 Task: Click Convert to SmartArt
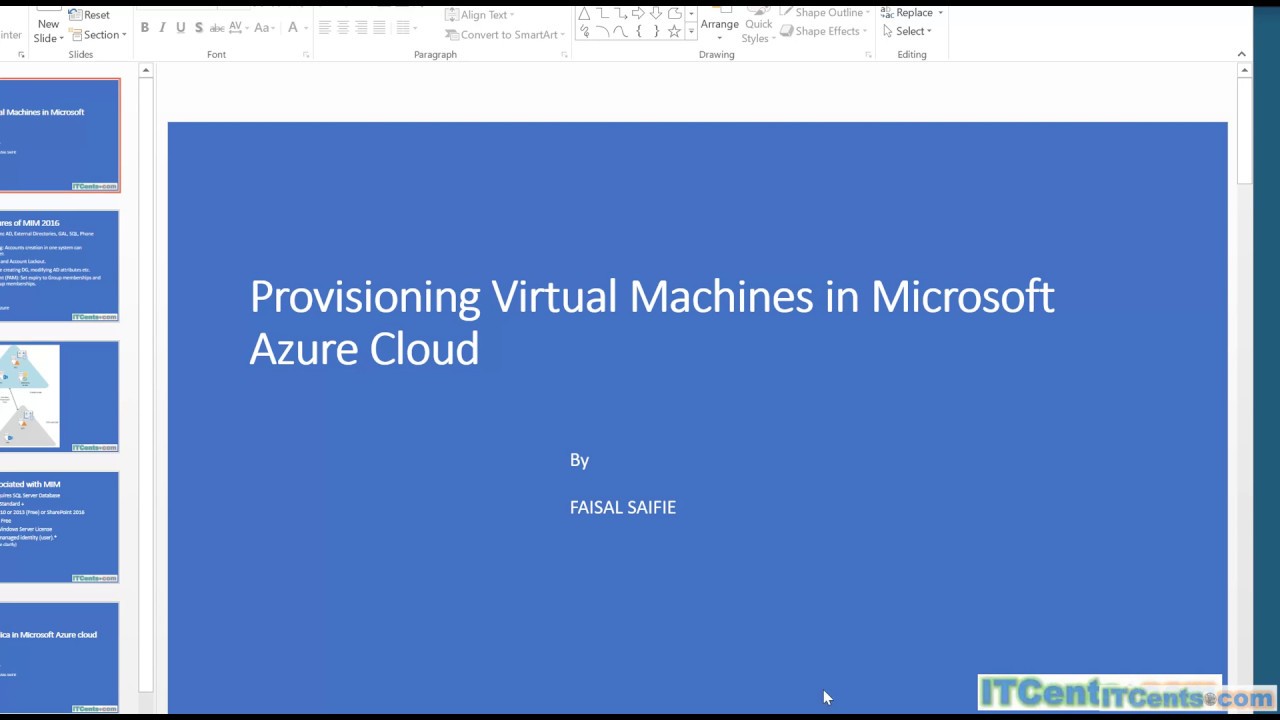tap(504, 34)
